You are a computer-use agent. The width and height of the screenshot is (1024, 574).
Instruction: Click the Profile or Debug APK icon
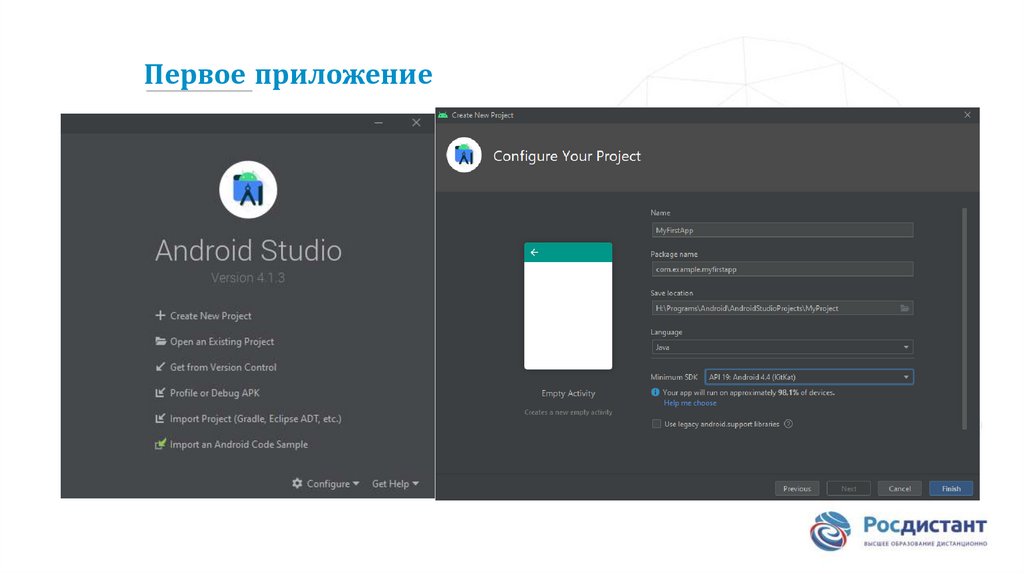[x=160, y=394]
